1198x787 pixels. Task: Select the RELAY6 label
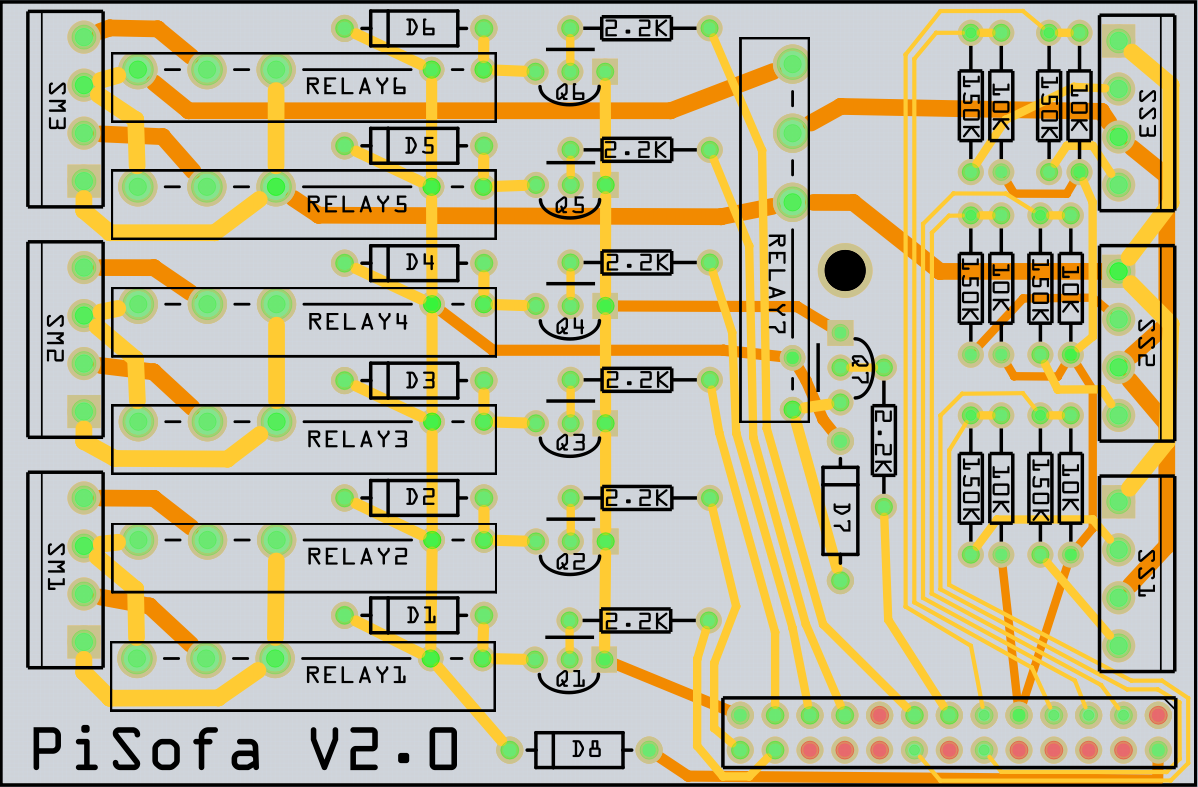[x=356, y=87]
